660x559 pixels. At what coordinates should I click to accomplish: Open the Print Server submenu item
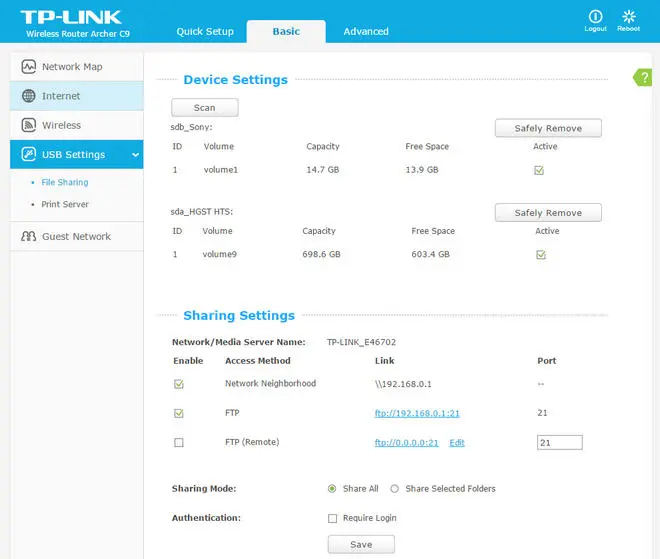pos(65,204)
